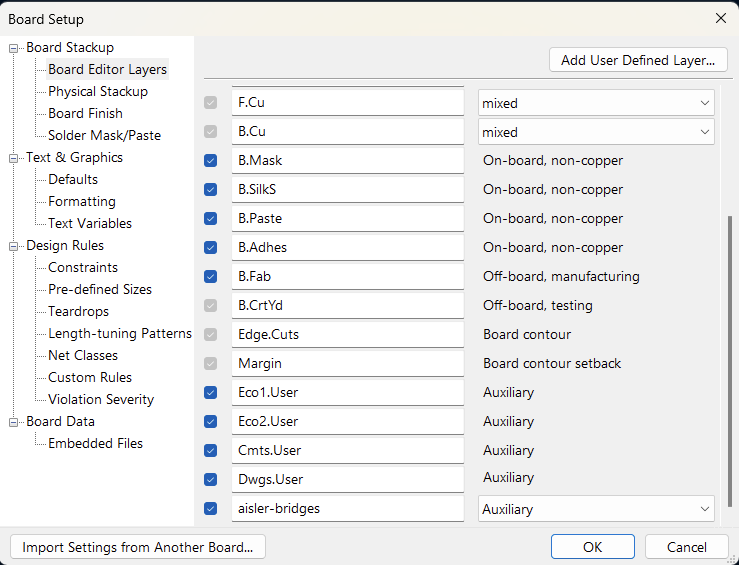
Task: Close the Board Setup dialog
Action: coord(720,18)
